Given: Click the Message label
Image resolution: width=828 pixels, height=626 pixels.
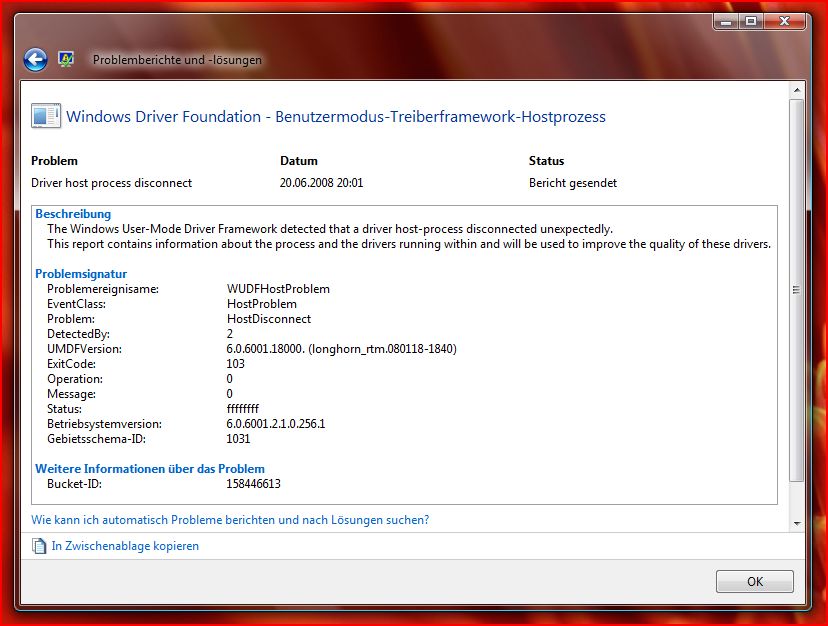Looking at the screenshot, I should (71, 394).
